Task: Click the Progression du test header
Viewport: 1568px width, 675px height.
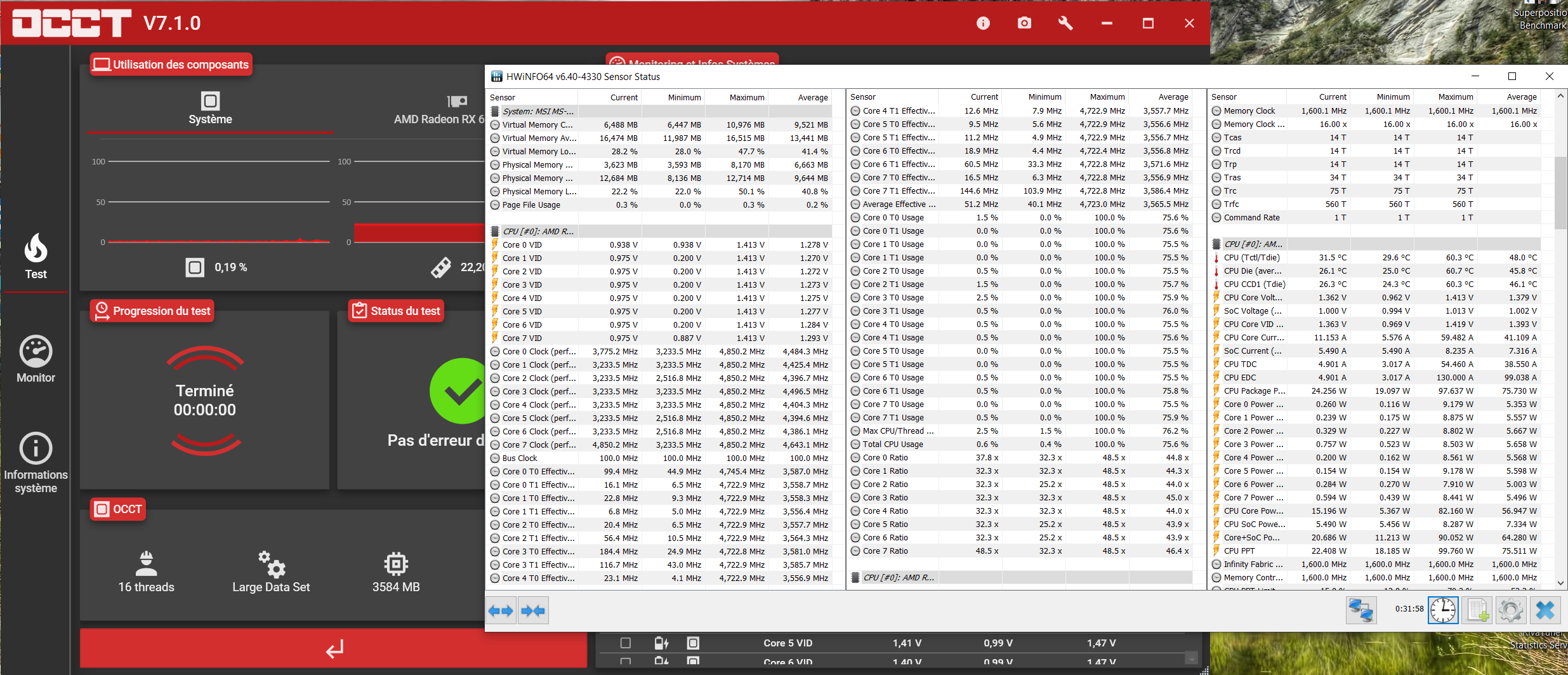Action: (152, 311)
